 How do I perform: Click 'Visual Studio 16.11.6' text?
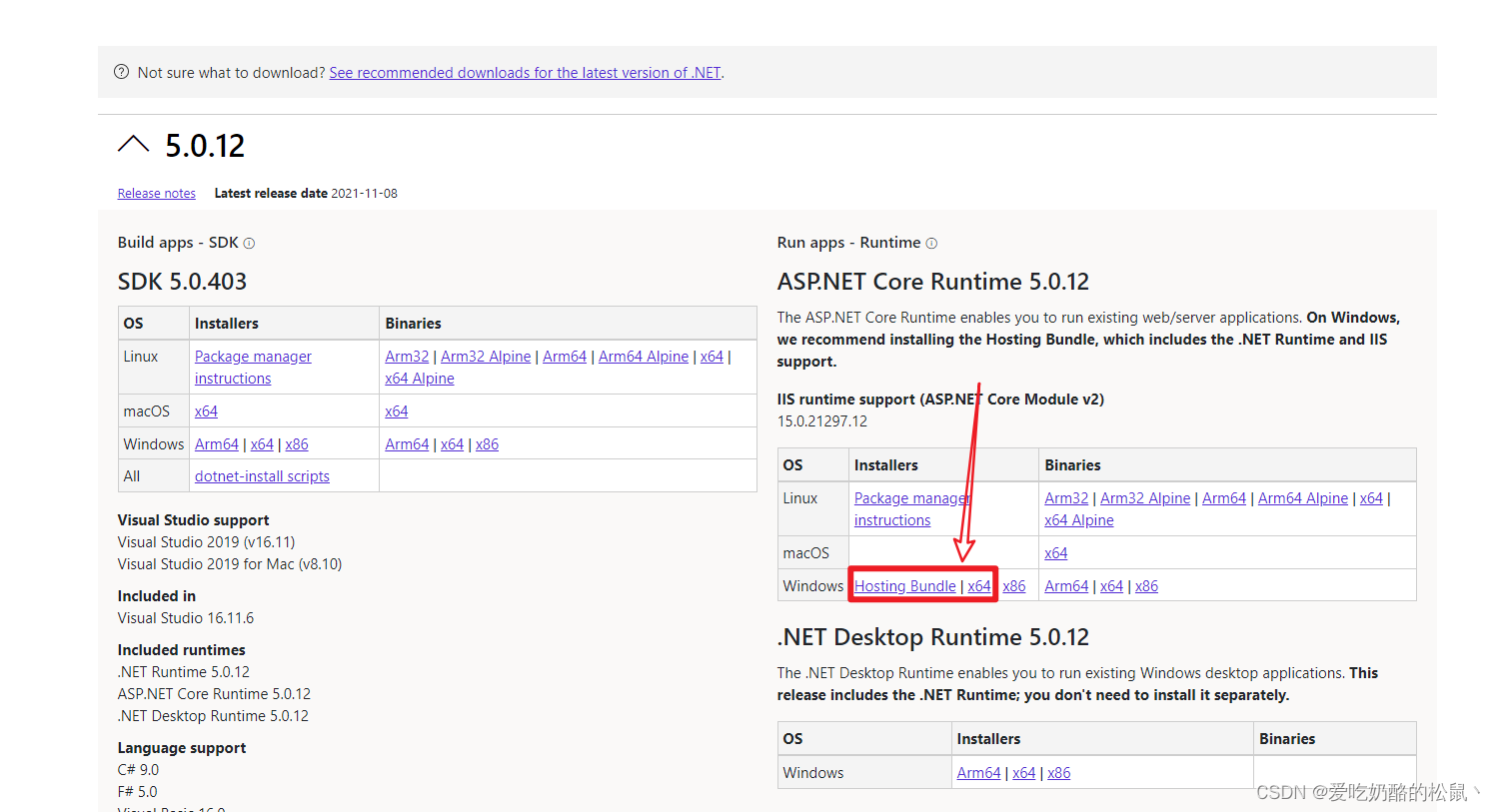pyautogui.click(x=186, y=618)
